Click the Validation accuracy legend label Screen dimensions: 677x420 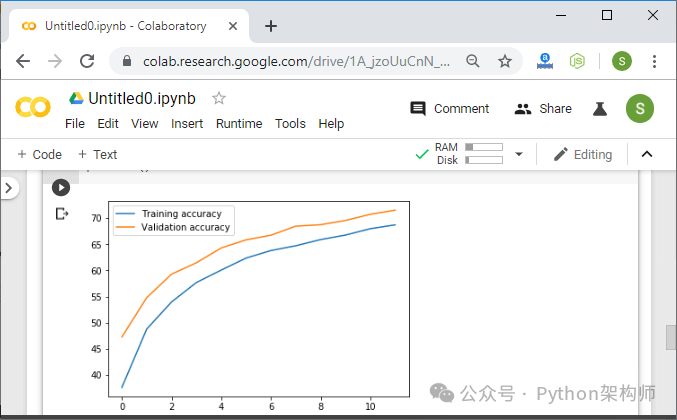186,227
